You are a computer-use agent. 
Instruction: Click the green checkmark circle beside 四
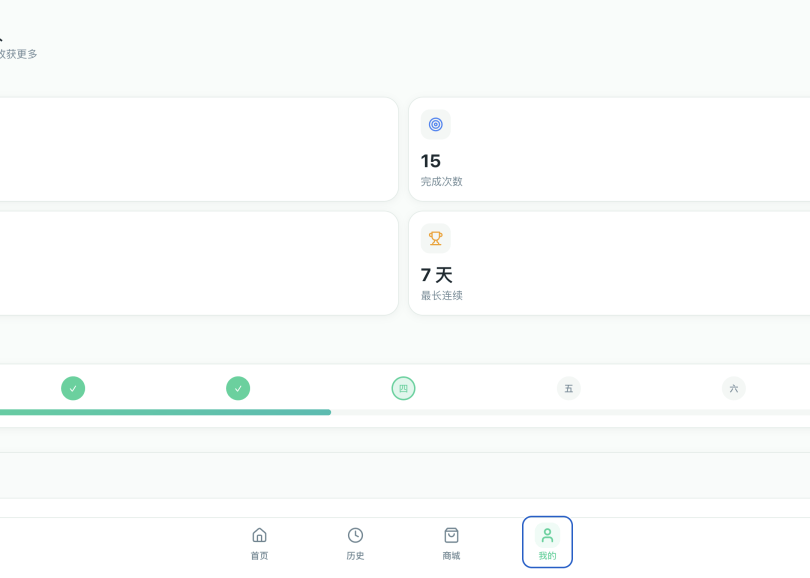[238, 388]
